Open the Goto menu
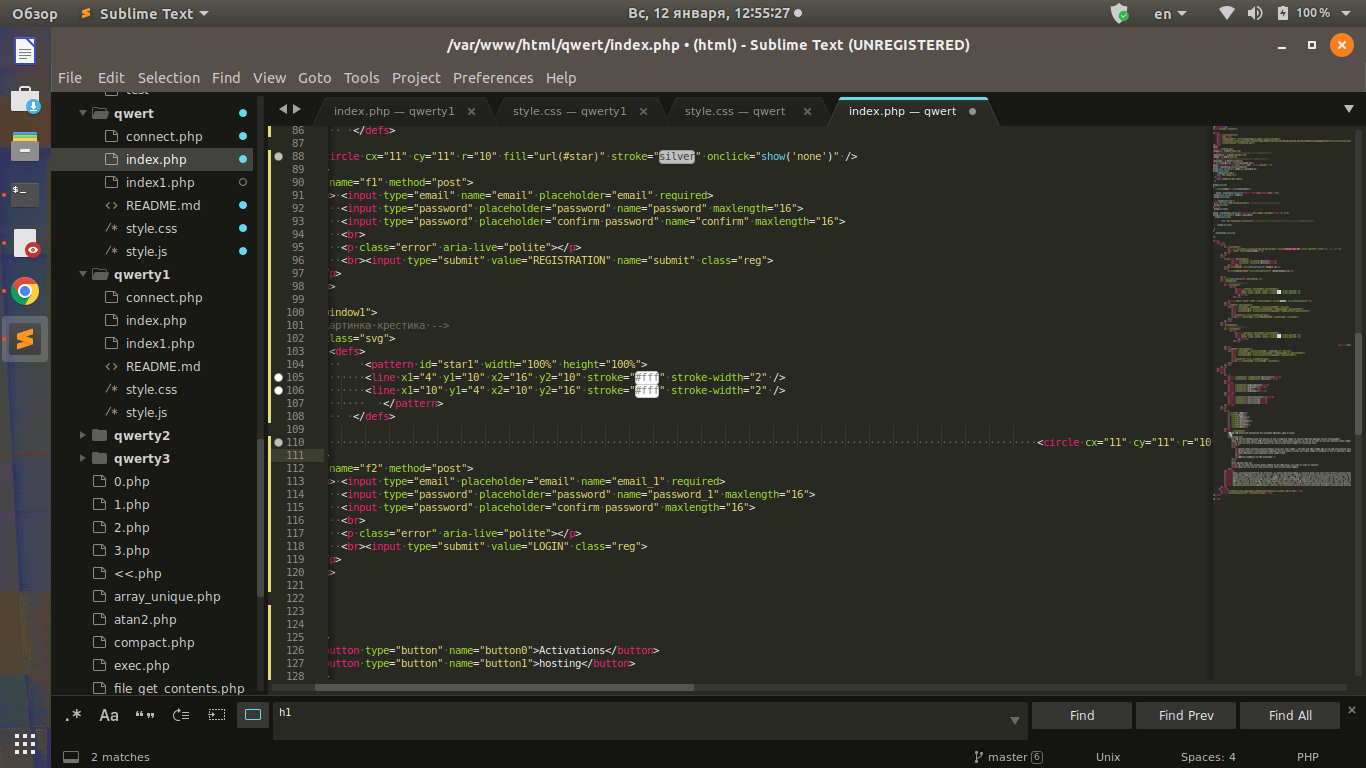1366x768 pixels. [x=314, y=78]
